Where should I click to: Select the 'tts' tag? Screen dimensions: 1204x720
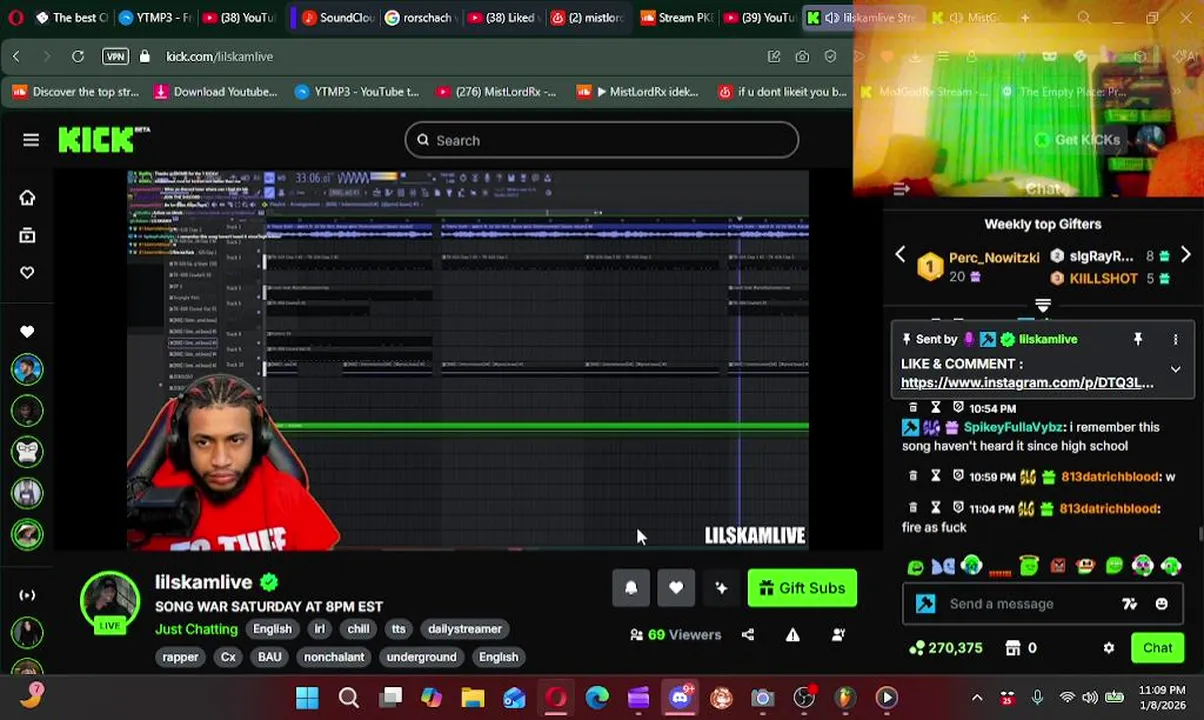pyautogui.click(x=399, y=629)
